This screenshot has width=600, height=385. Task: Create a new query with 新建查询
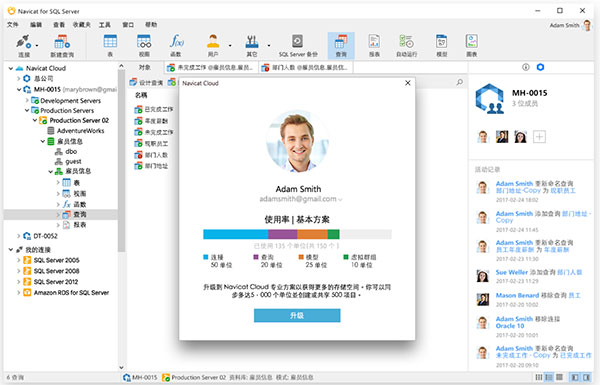click(x=62, y=46)
